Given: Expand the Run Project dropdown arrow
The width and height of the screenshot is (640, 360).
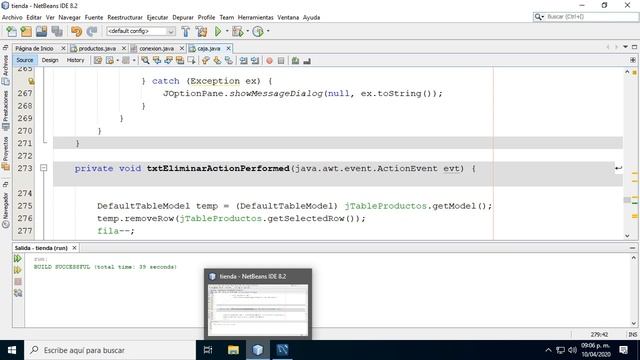Looking at the screenshot, I should [227, 31].
